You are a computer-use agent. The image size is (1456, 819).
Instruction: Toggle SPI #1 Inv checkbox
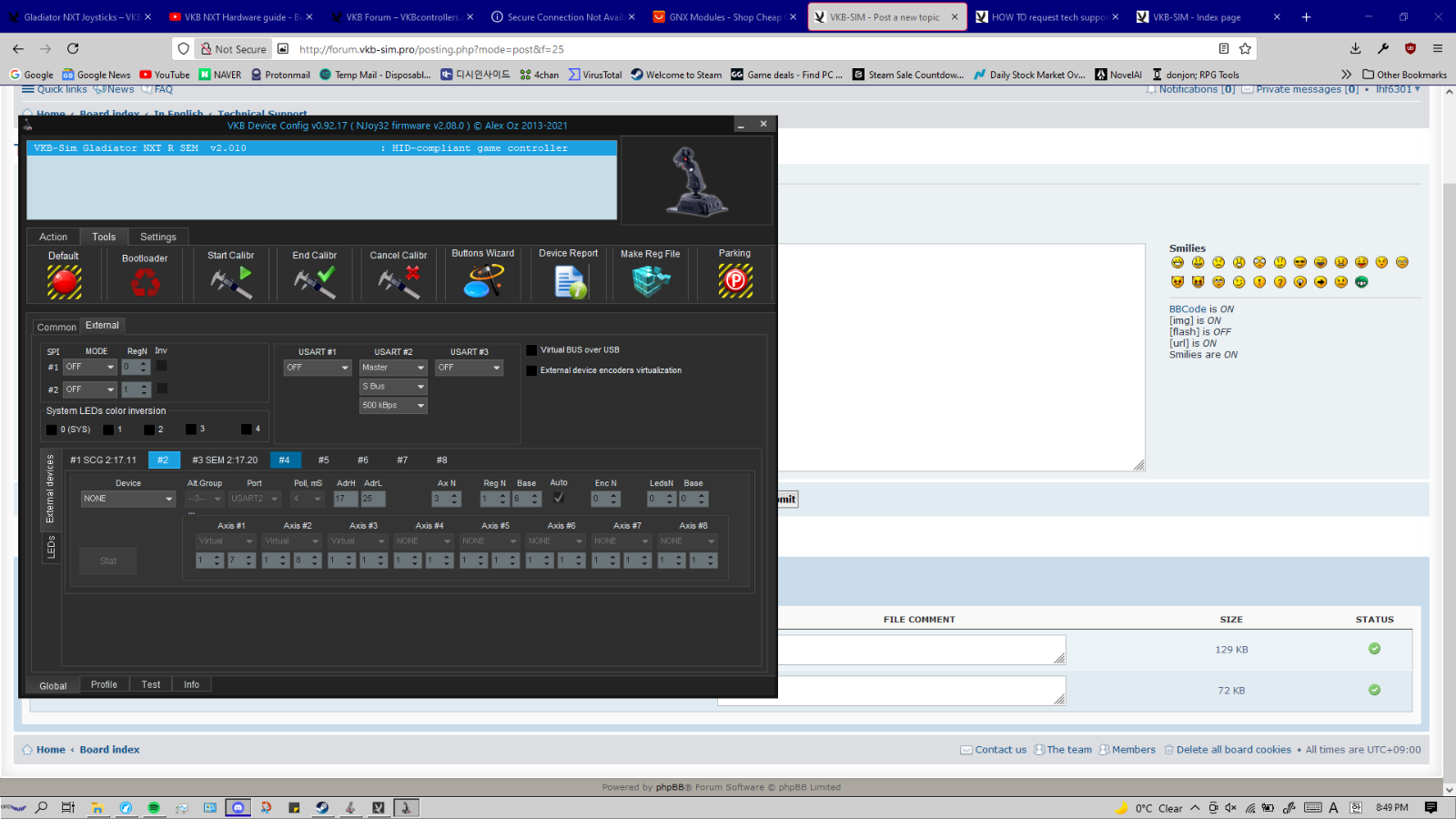pyautogui.click(x=161, y=366)
